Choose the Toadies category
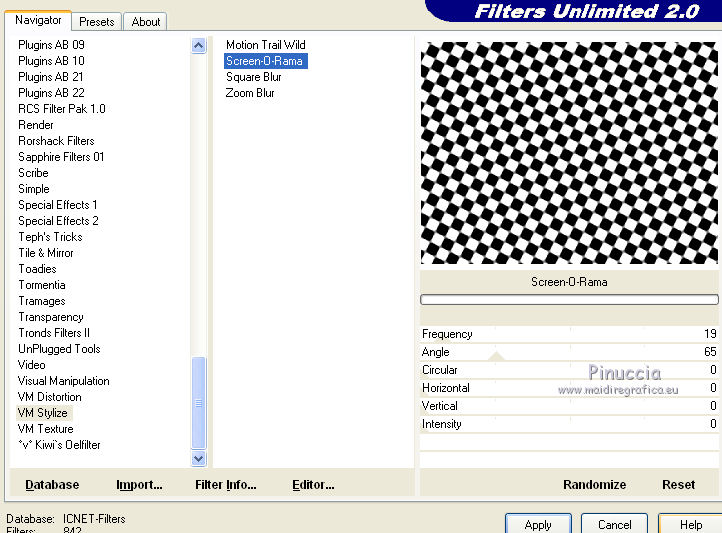 pyautogui.click(x=37, y=269)
